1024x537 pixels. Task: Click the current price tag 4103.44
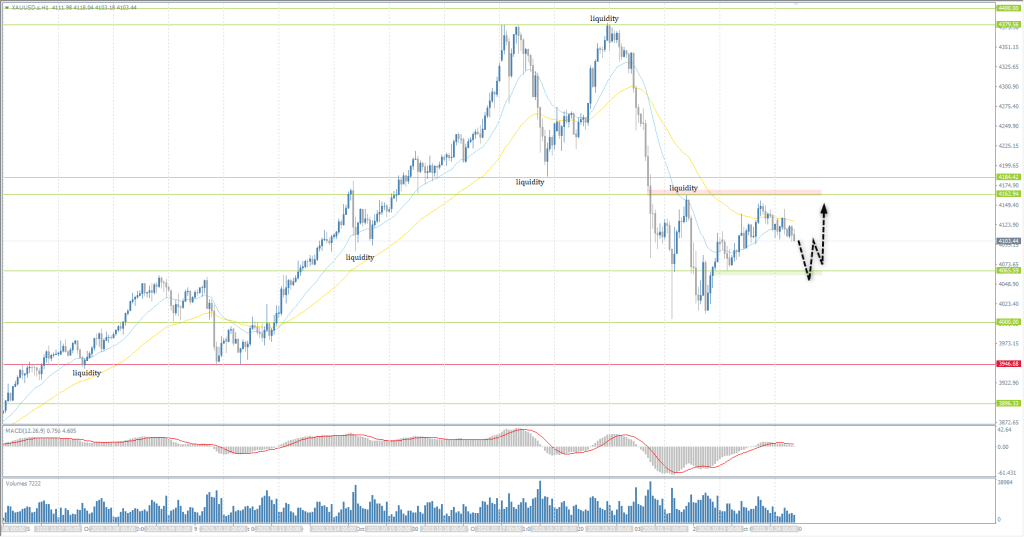pos(1007,241)
